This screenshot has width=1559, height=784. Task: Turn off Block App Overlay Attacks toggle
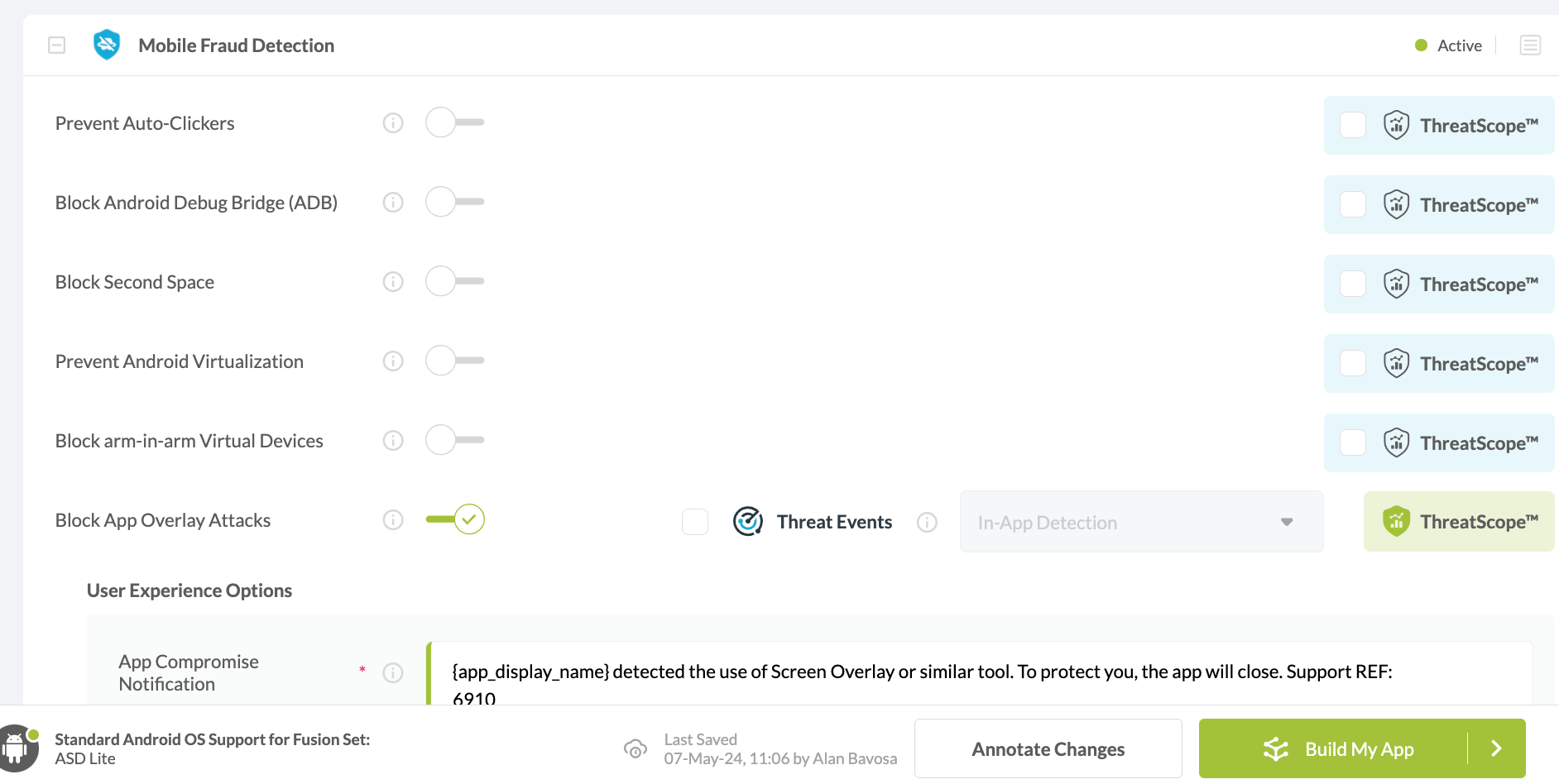[454, 519]
